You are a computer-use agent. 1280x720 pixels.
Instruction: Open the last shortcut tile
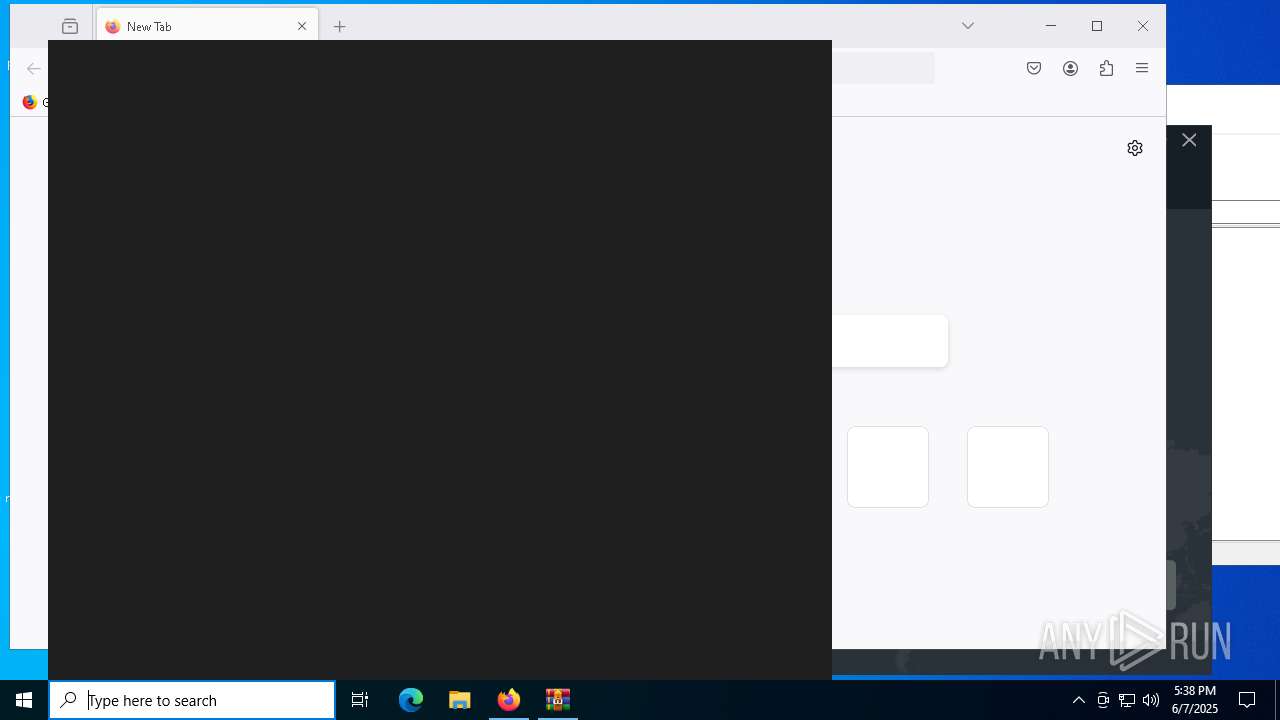[1008, 467]
